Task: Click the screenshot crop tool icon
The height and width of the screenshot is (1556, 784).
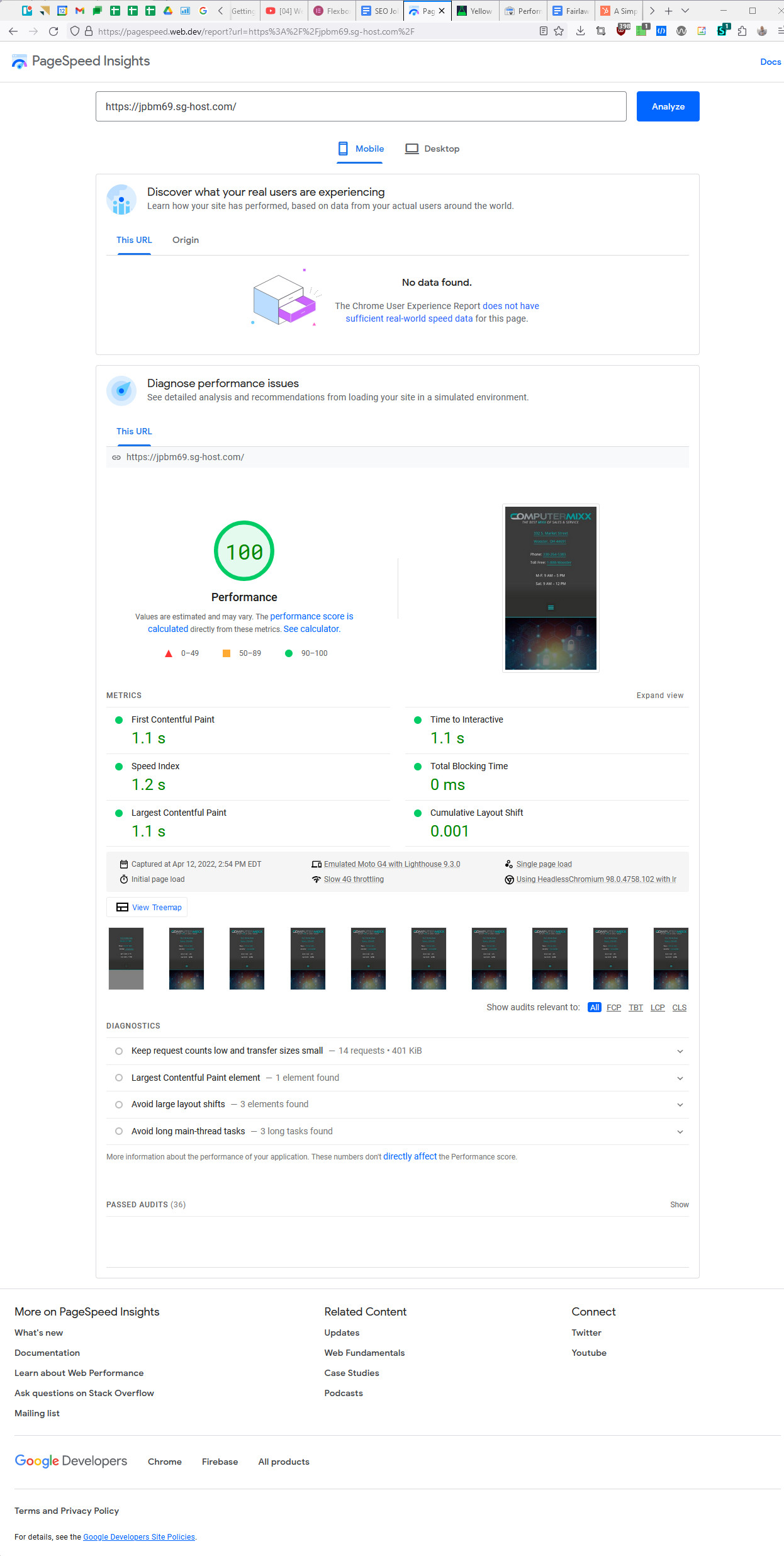Action: [601, 31]
